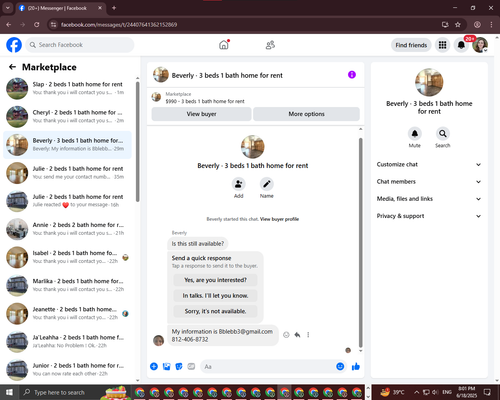Send a thumbs-up like

[x=356, y=367]
